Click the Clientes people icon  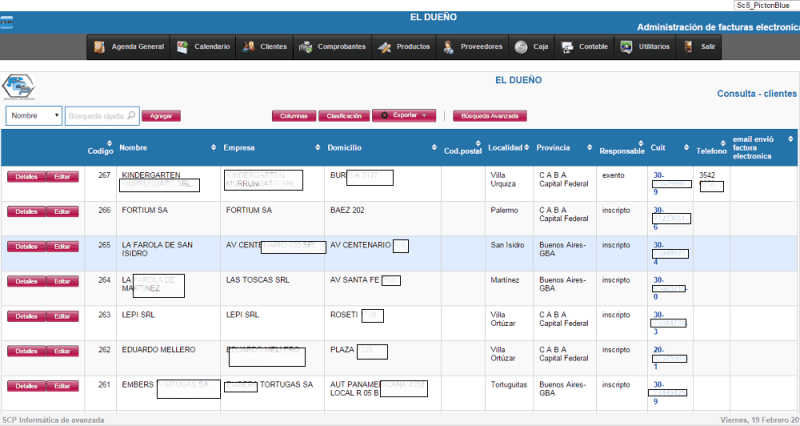point(248,46)
